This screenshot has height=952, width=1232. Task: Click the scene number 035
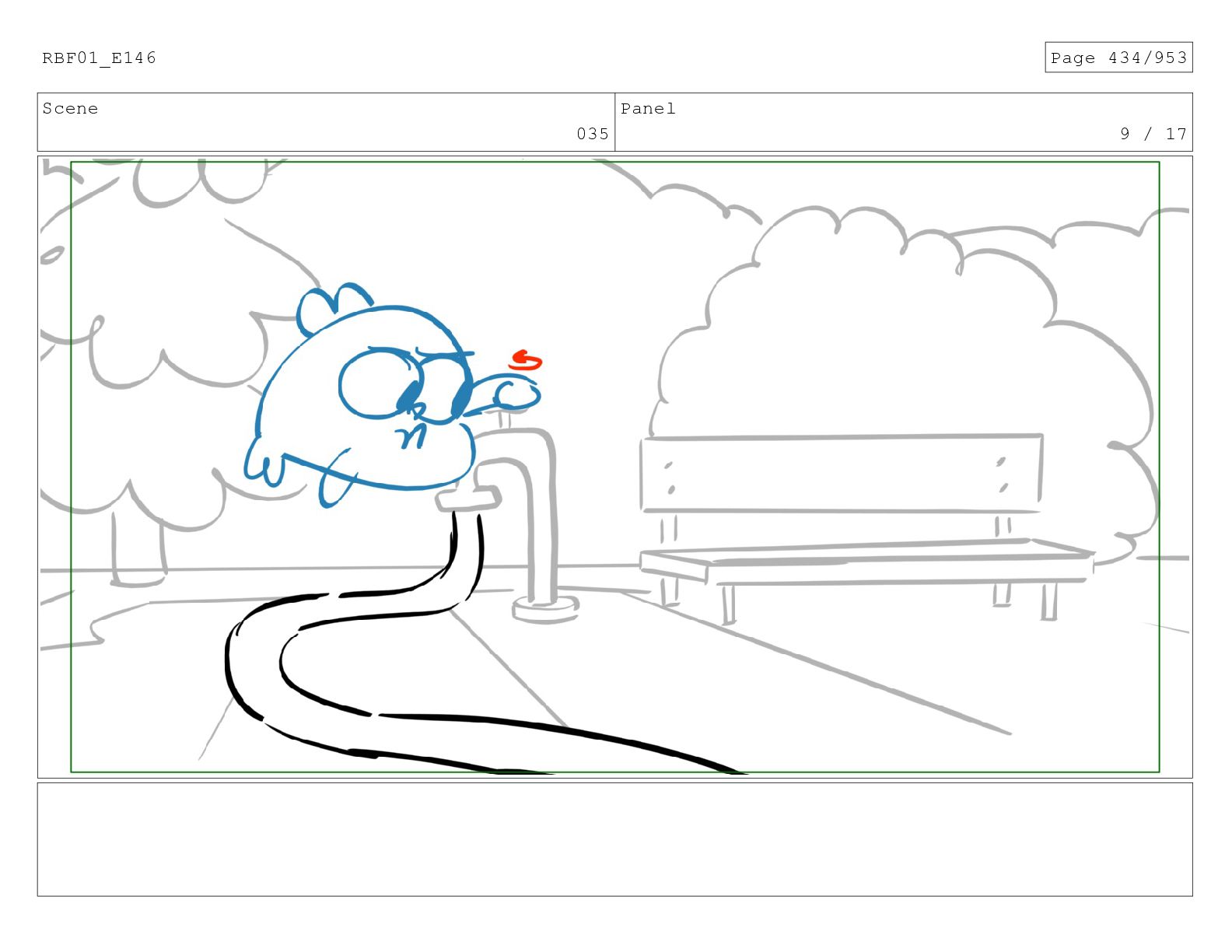tap(593, 134)
